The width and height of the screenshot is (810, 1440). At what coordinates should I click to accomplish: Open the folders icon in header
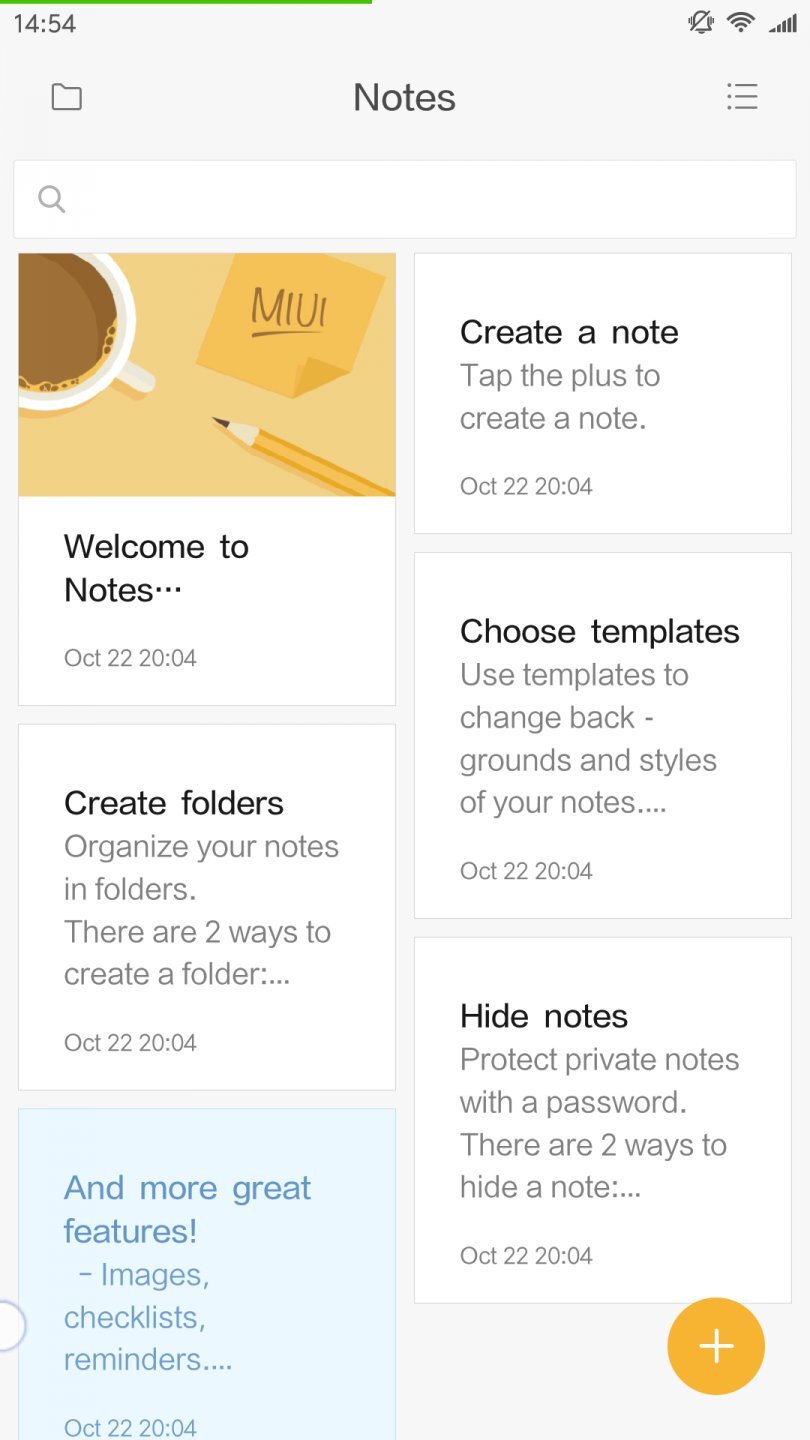(x=66, y=97)
